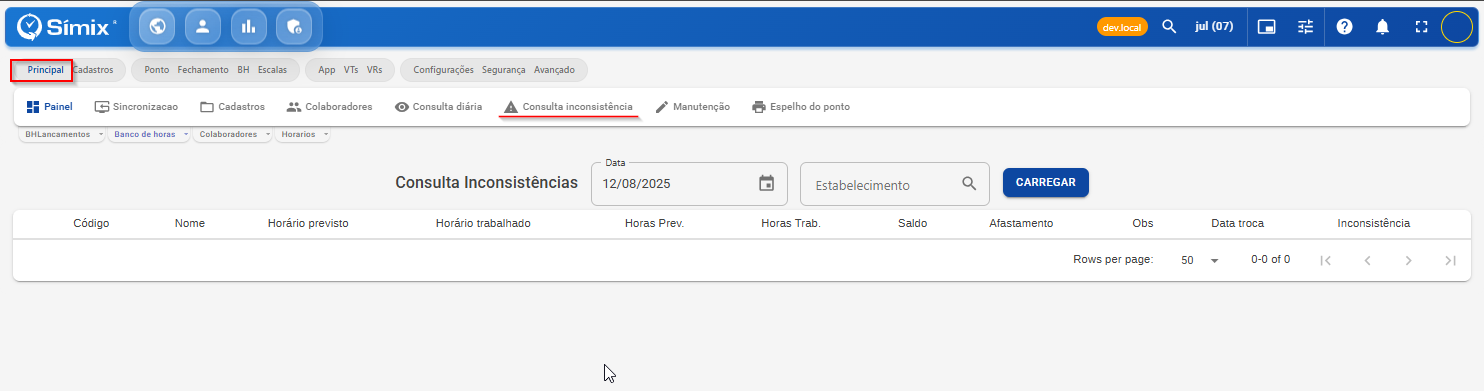Viewport: 1484px width, 391px height.
Task: Go to last page of table
Action: tap(1450, 260)
